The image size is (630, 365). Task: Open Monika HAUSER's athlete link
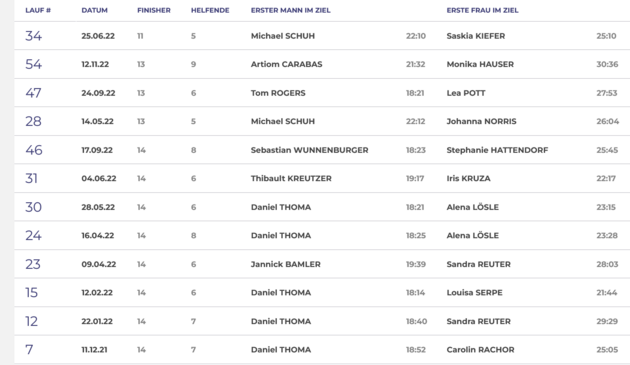click(x=480, y=64)
